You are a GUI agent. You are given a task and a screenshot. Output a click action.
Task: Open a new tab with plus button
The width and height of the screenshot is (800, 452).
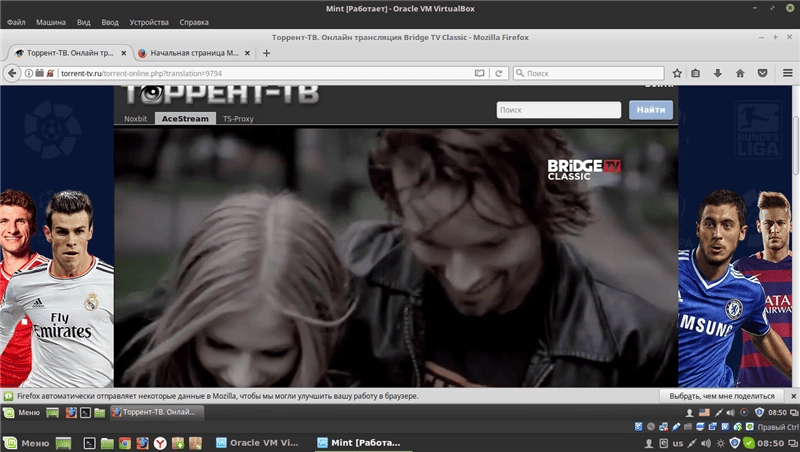pos(266,53)
